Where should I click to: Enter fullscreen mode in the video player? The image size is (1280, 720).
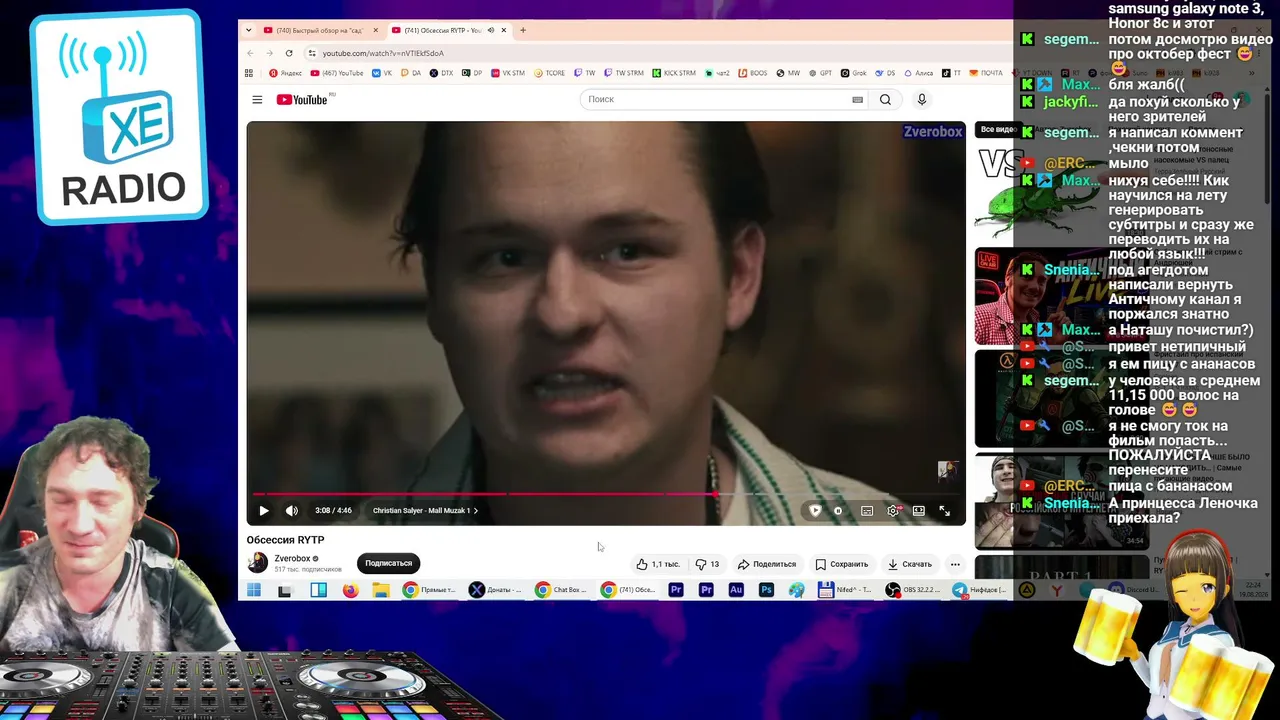coord(944,510)
